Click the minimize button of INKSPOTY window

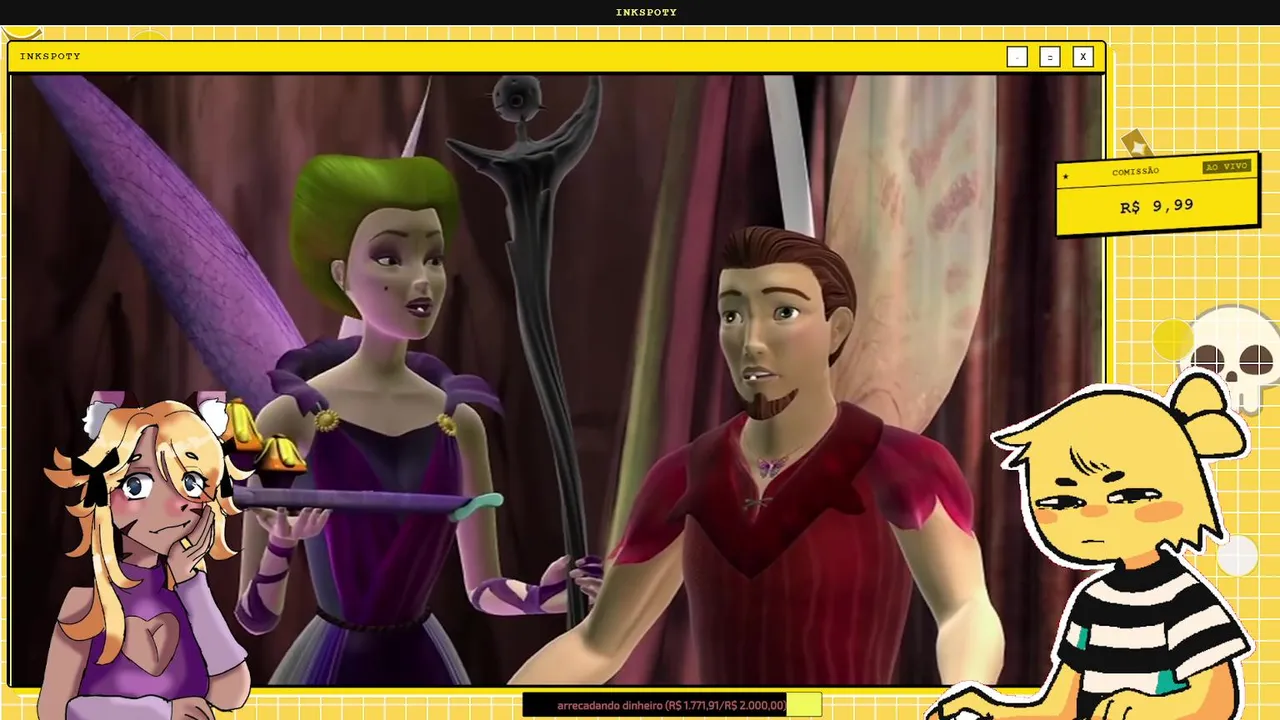coord(1017,57)
